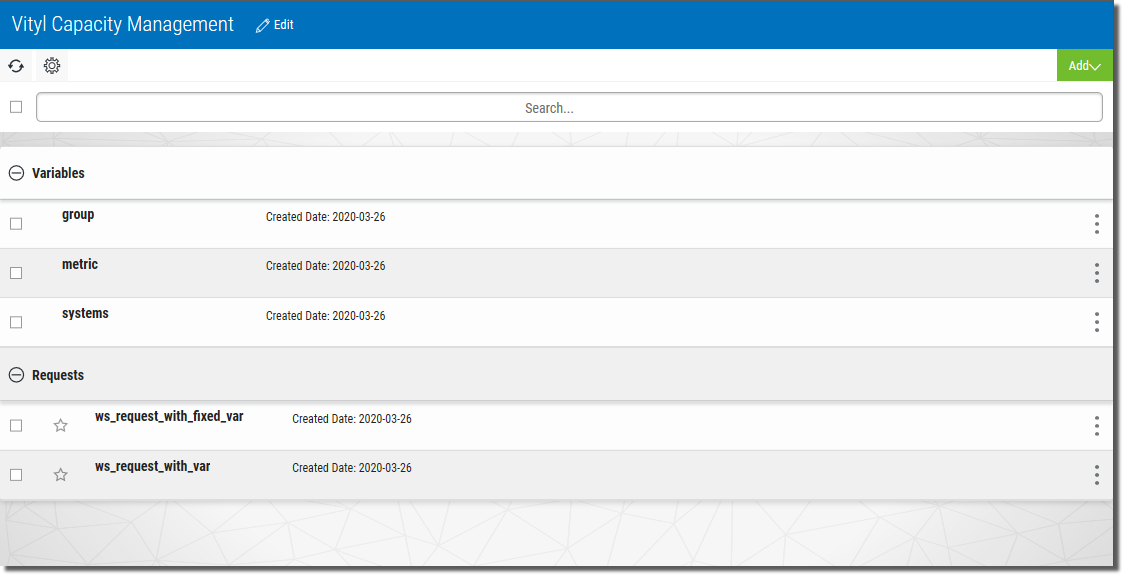This screenshot has width=1123, height=575.
Task: Open the group variable name
Action: tap(78, 215)
